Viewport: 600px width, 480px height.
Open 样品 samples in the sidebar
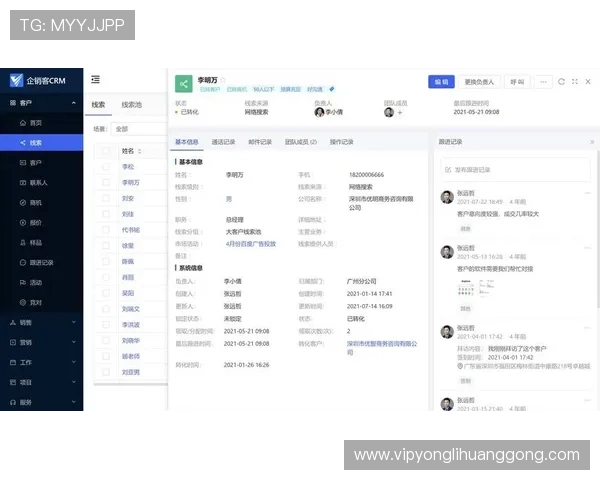(x=36, y=243)
